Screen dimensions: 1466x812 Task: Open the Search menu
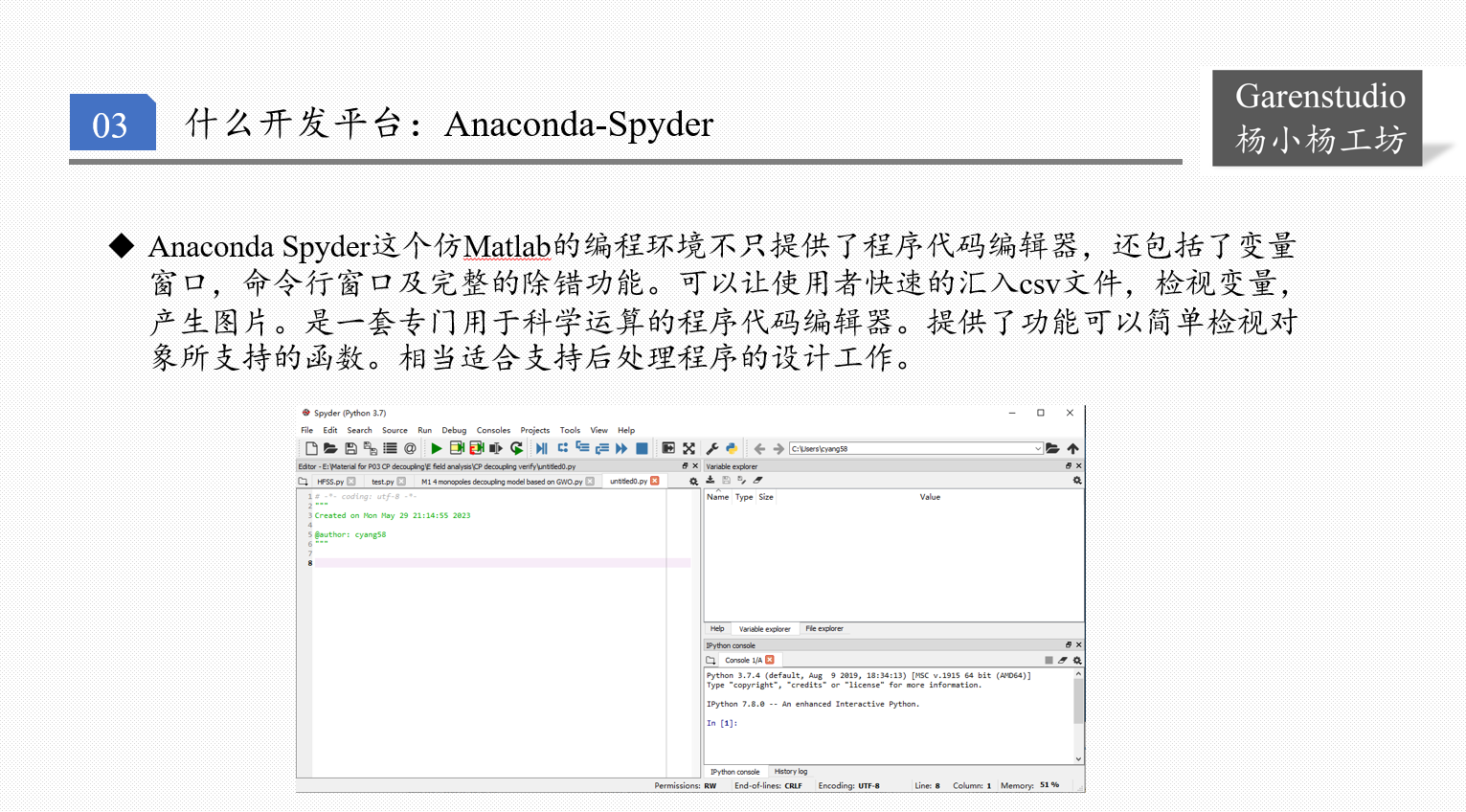359,430
